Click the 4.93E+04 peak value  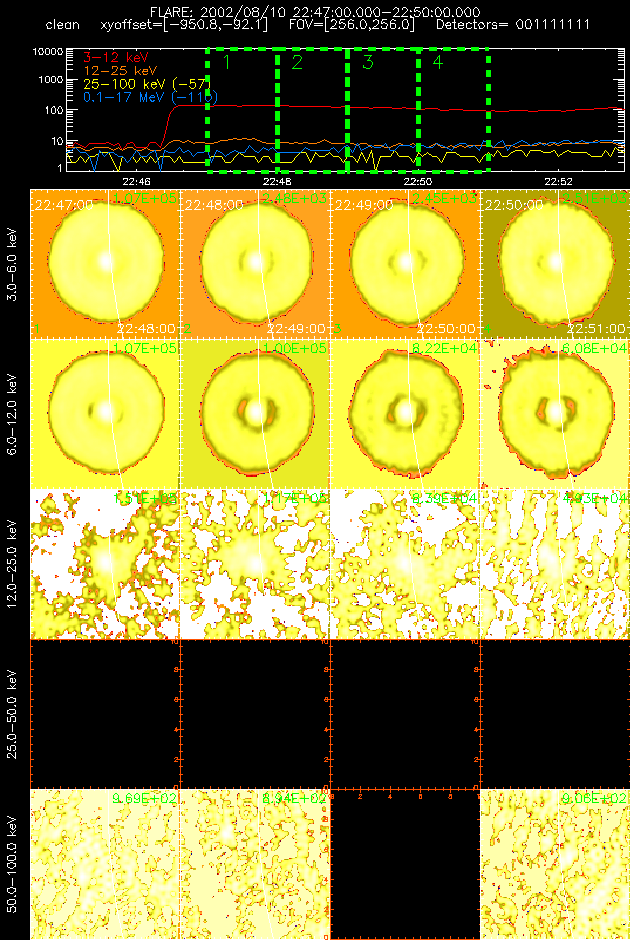click(x=595, y=498)
